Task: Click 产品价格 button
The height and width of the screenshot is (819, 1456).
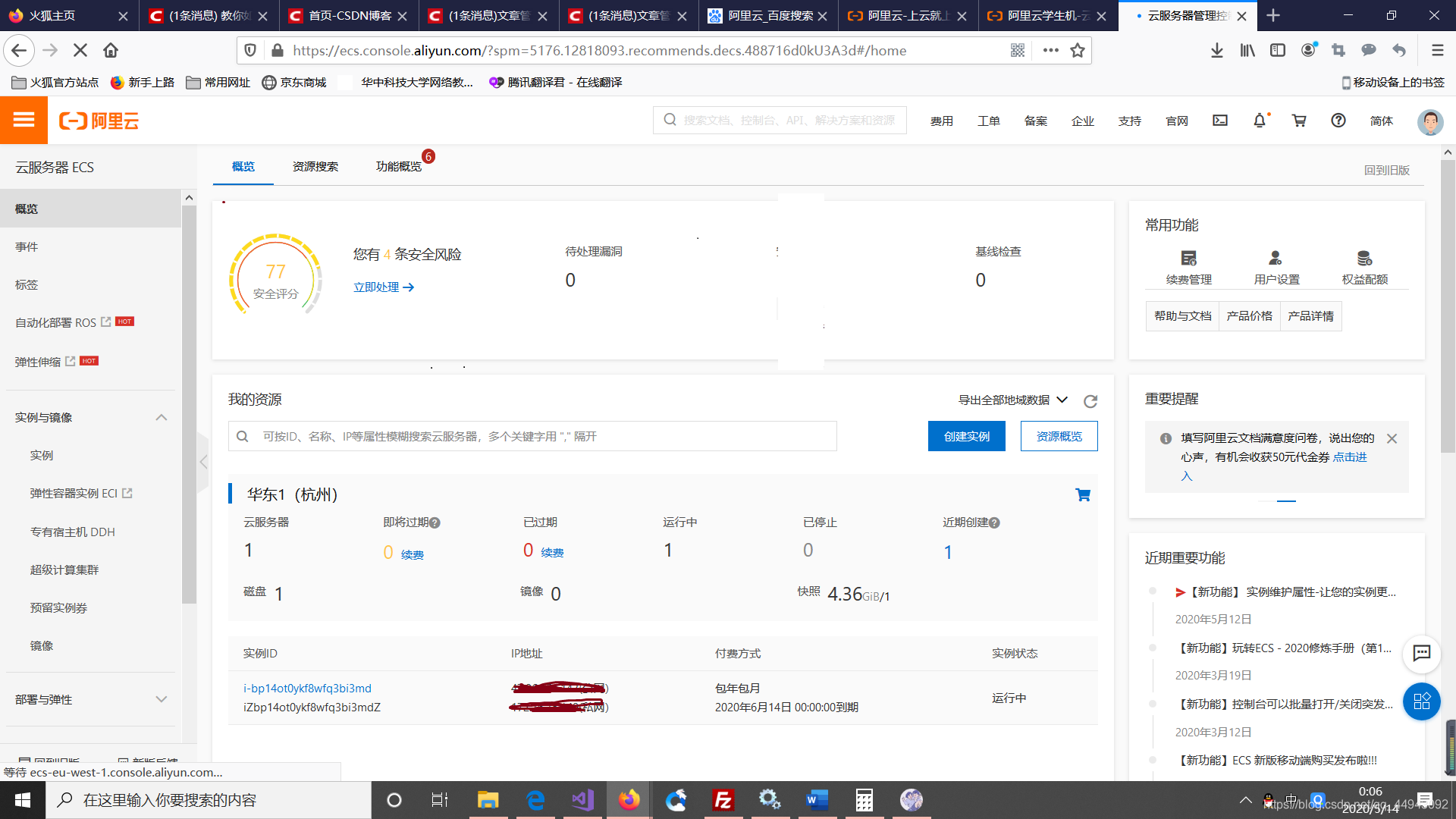Action: point(1249,315)
